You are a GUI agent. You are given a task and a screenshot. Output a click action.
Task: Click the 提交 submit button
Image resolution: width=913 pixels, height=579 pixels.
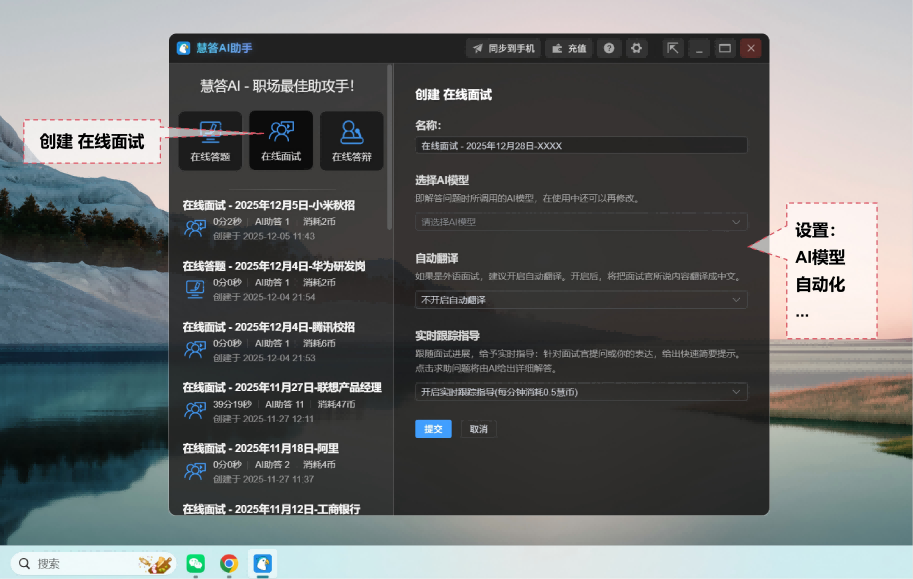[433, 429]
